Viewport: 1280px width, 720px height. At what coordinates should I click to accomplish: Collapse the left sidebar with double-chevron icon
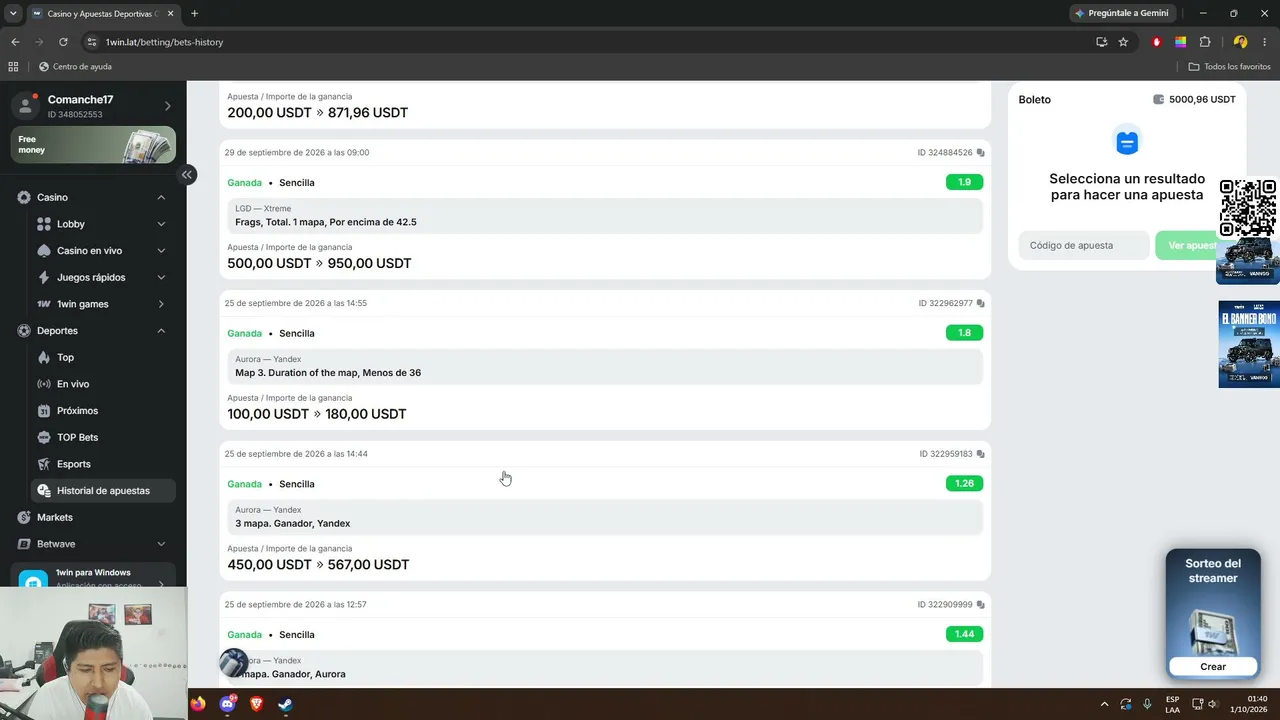186,174
